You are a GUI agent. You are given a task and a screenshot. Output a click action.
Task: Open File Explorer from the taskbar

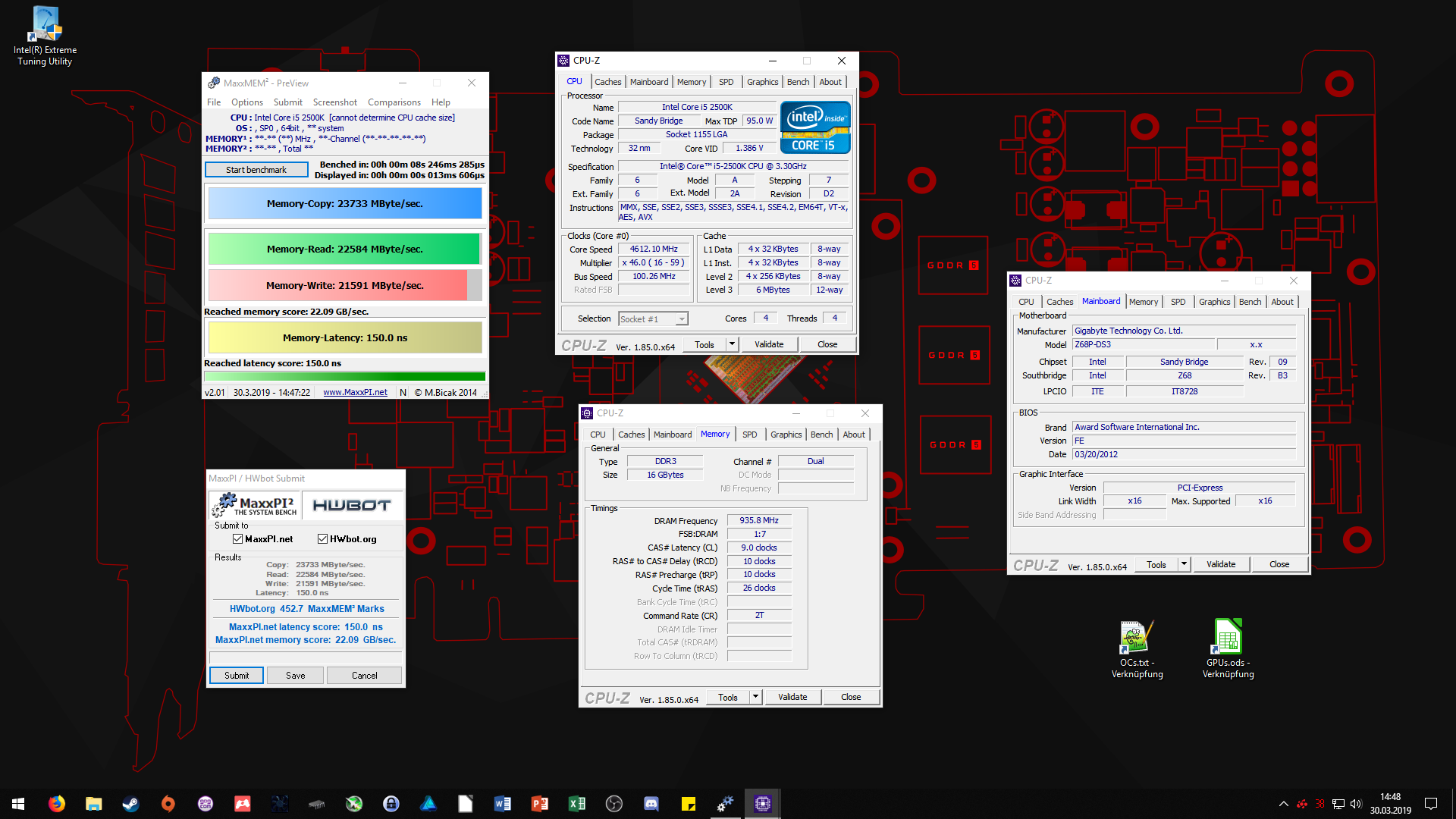93,804
